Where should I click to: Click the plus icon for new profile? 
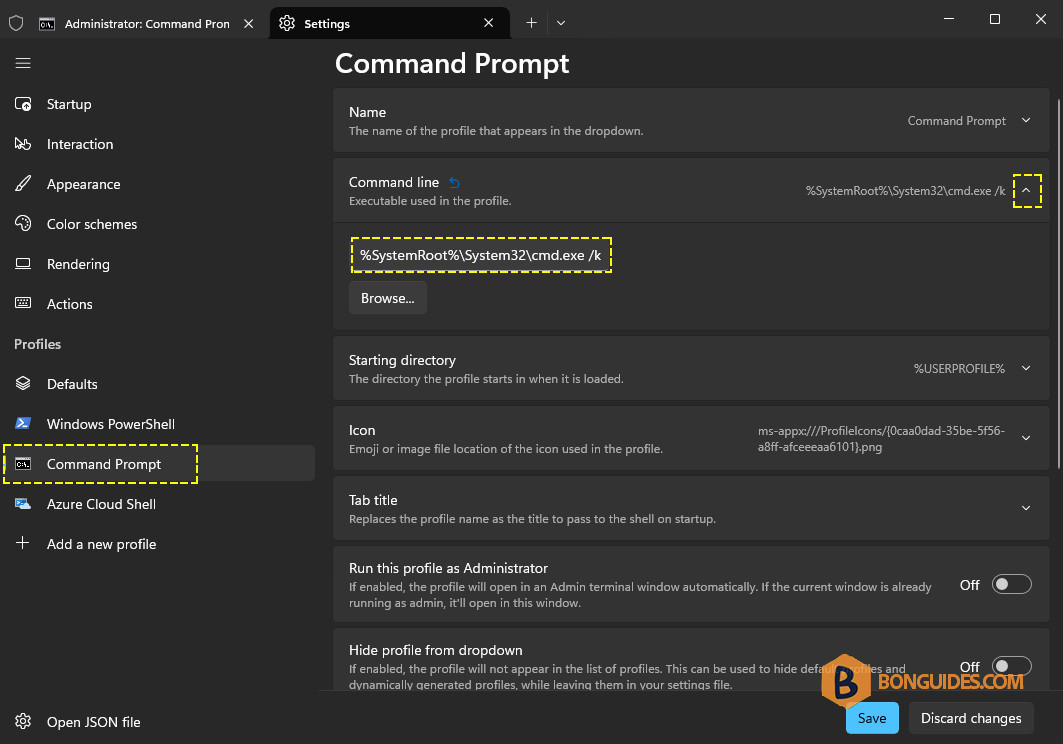pos(23,543)
